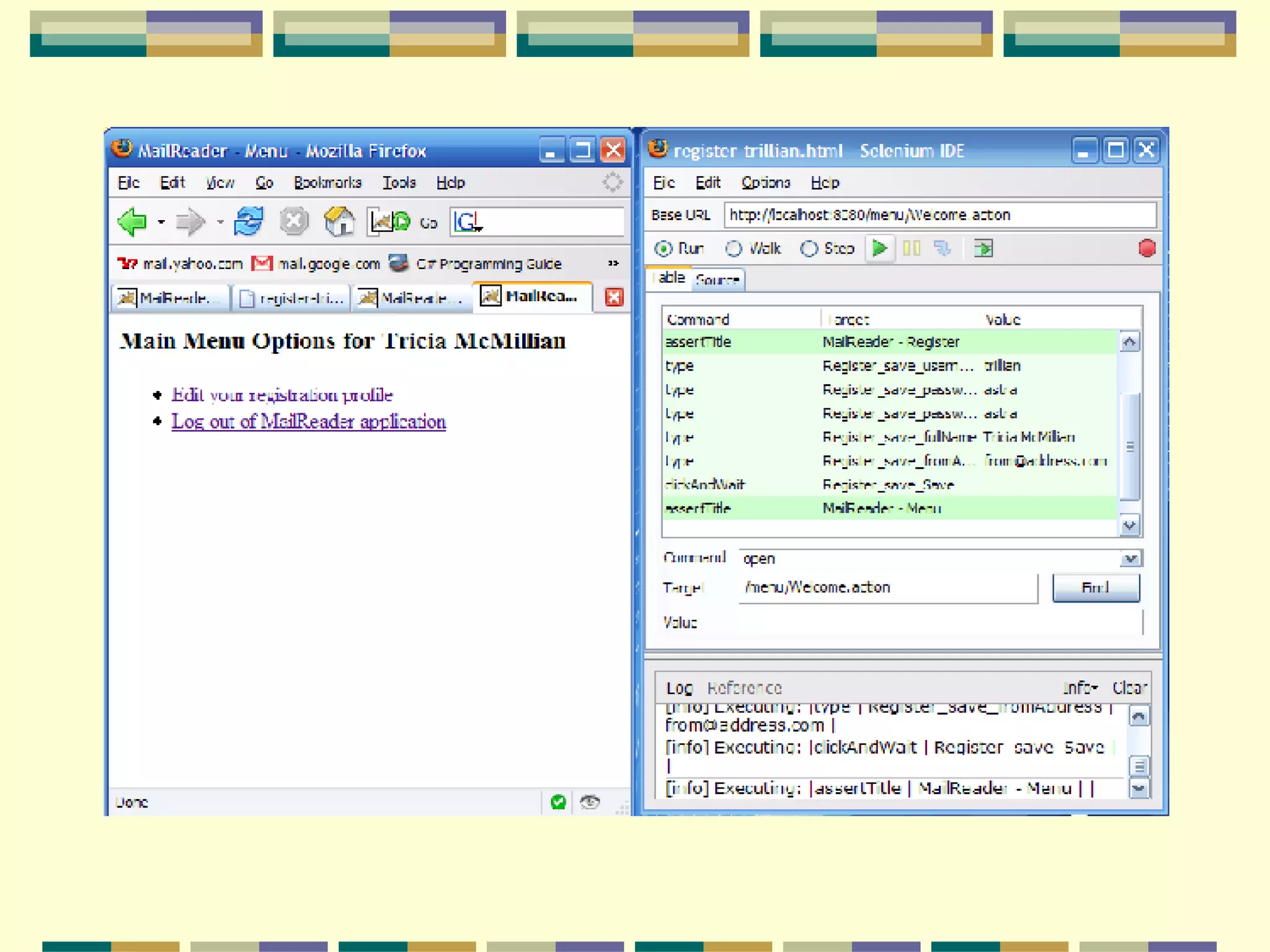Switch to the Source tab
The image size is (1270, 952).
[717, 280]
